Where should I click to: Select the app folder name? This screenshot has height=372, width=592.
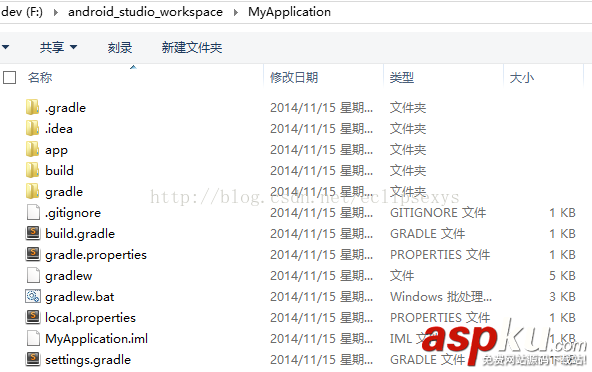tap(56, 150)
